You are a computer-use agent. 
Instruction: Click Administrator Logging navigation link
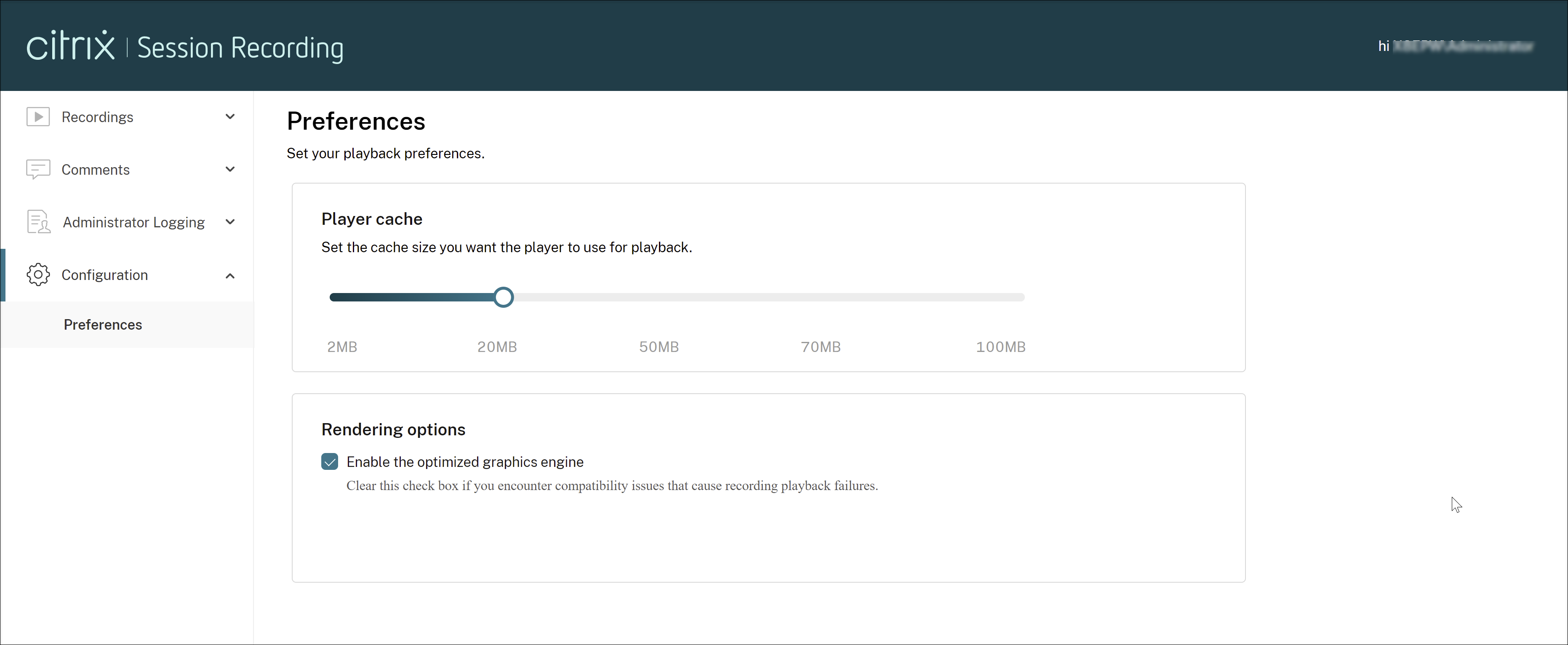point(133,221)
